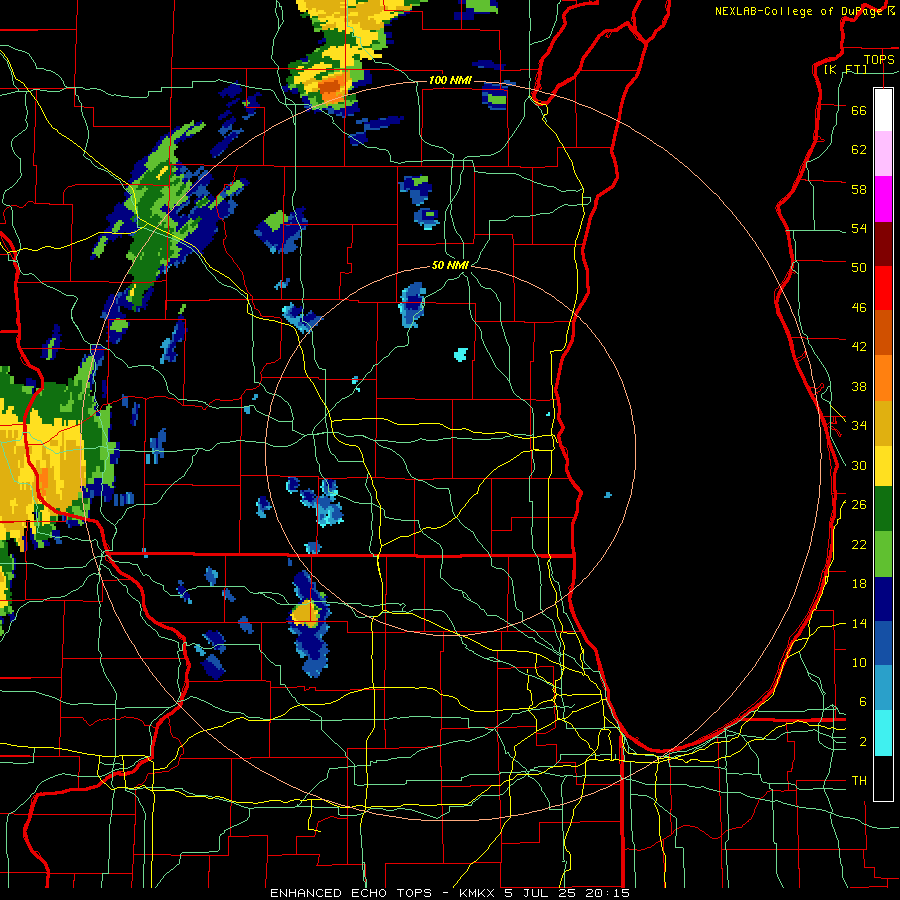Pick the medium blue legend swatch
Viewport: 900px width, 900px height.
(883, 643)
